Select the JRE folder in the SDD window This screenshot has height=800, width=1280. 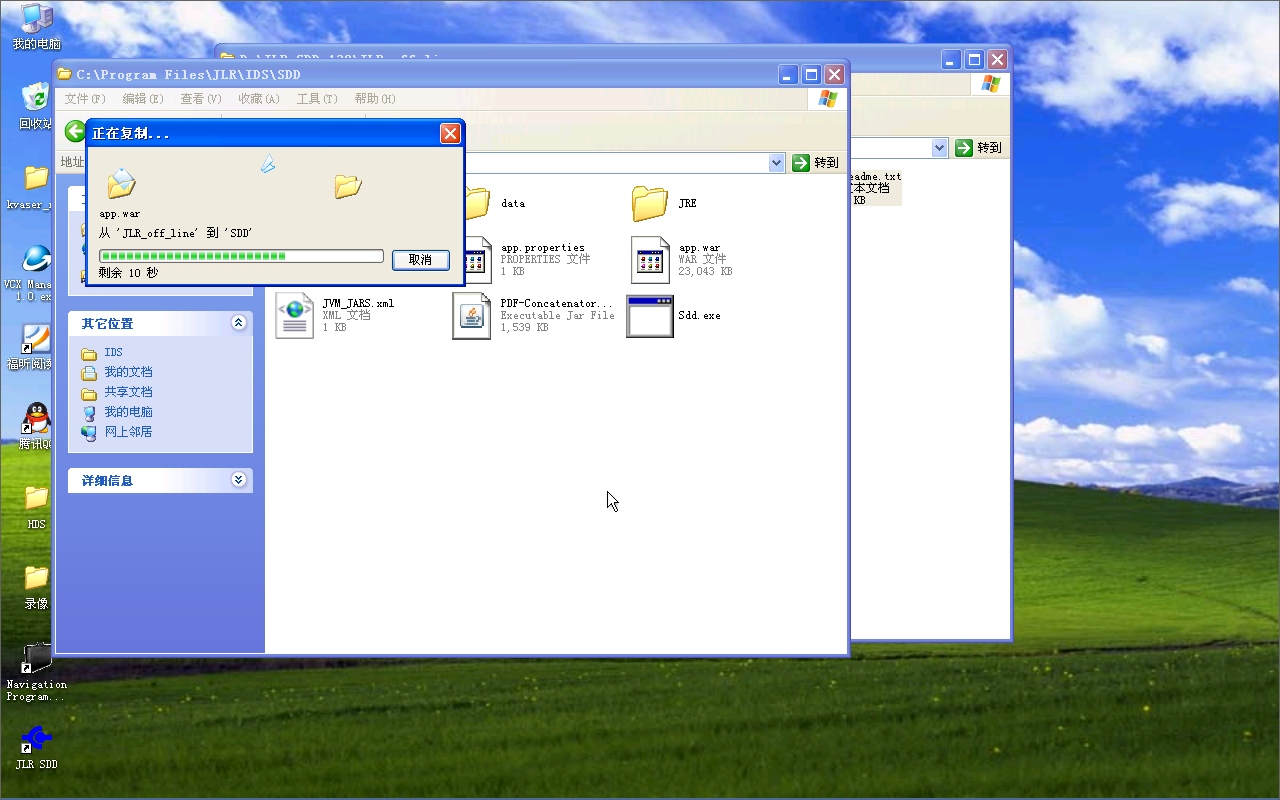click(664, 203)
